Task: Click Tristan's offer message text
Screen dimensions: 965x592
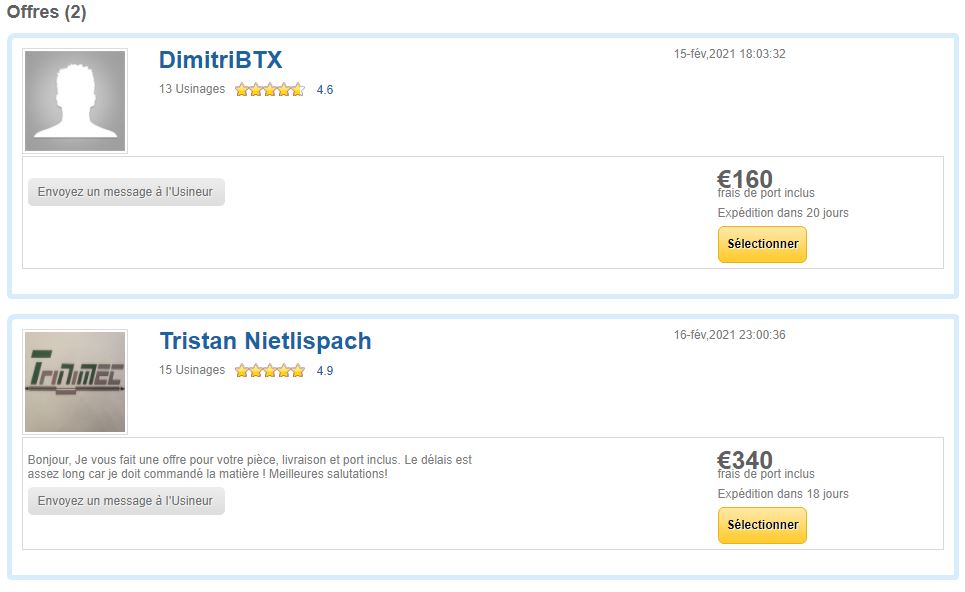Action: pos(249,467)
